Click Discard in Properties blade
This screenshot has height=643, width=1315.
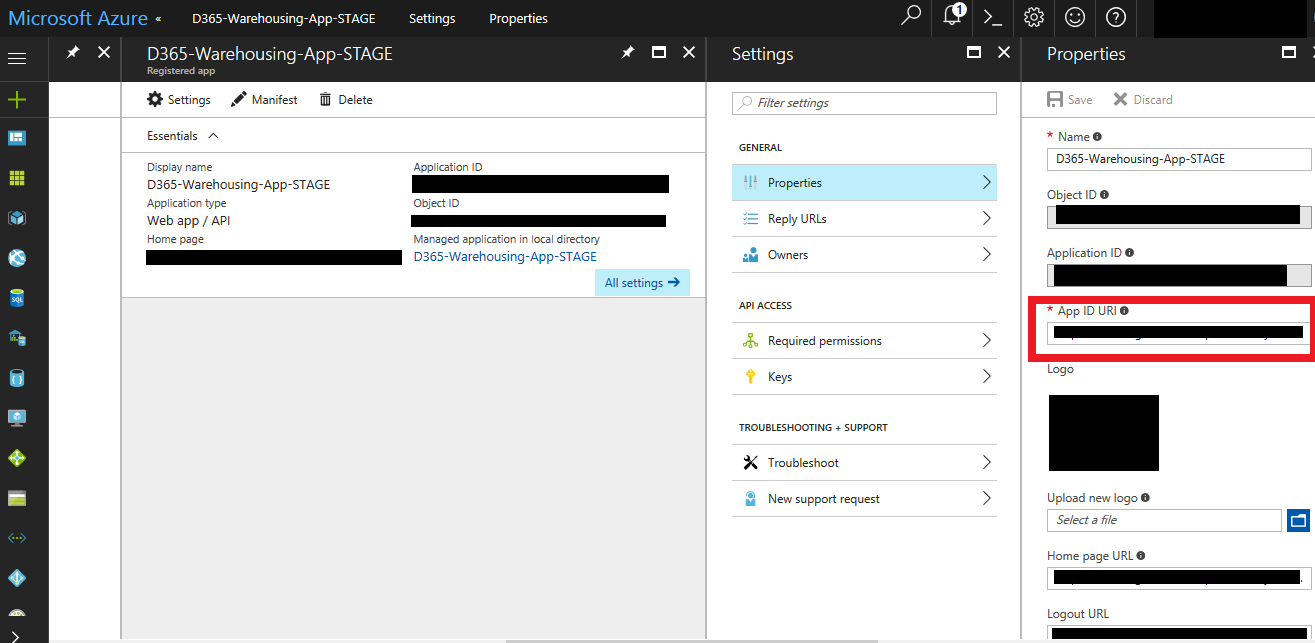[x=1143, y=100]
